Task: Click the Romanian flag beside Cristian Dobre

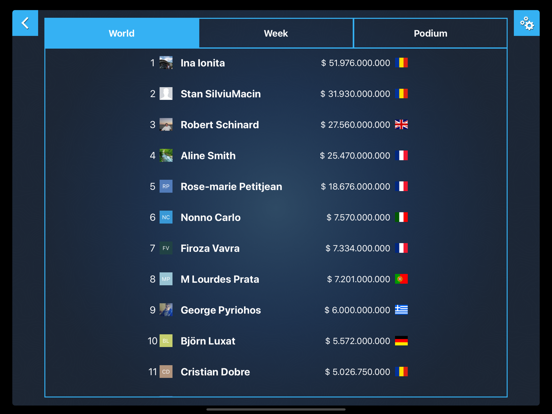Action: point(401,372)
